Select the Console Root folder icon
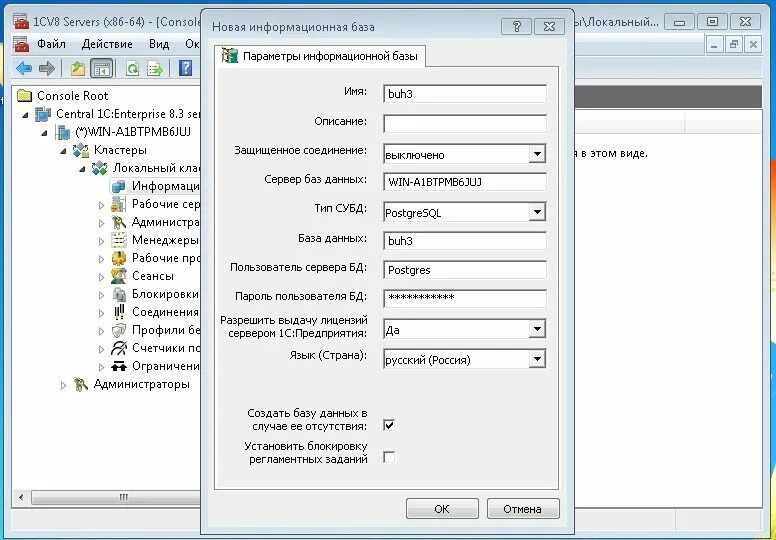Image resolution: width=776 pixels, height=540 pixels. tap(24, 96)
